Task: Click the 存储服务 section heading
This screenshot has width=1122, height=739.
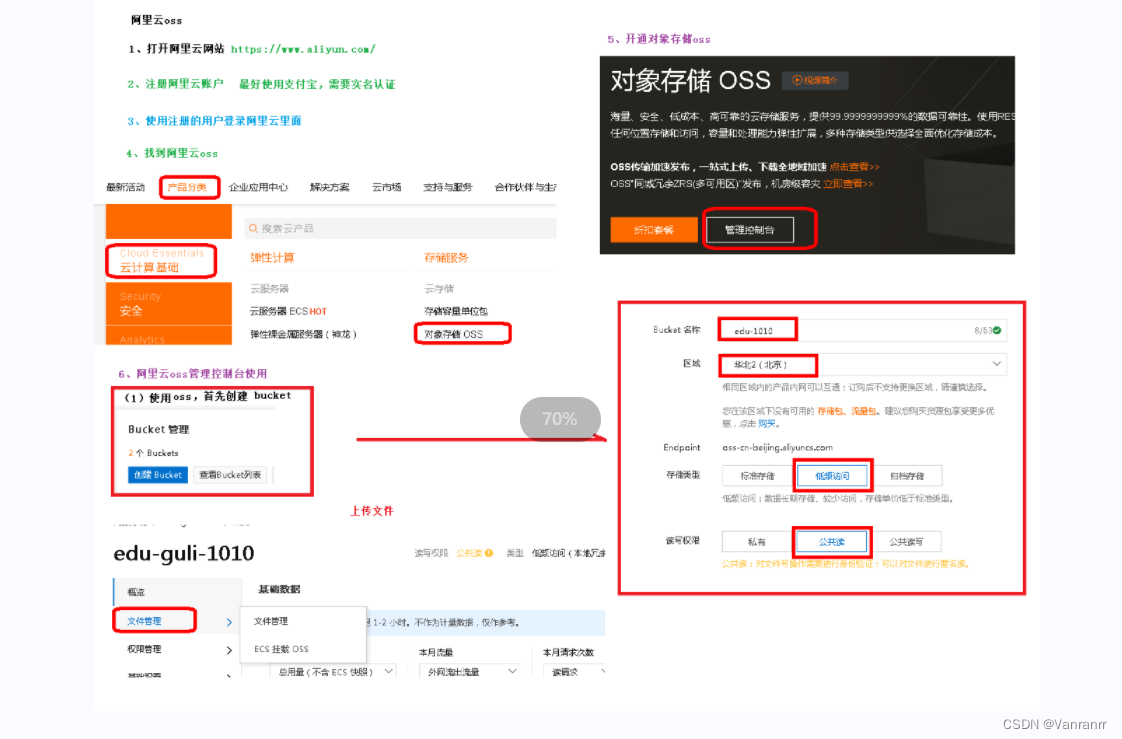Action: click(x=446, y=258)
